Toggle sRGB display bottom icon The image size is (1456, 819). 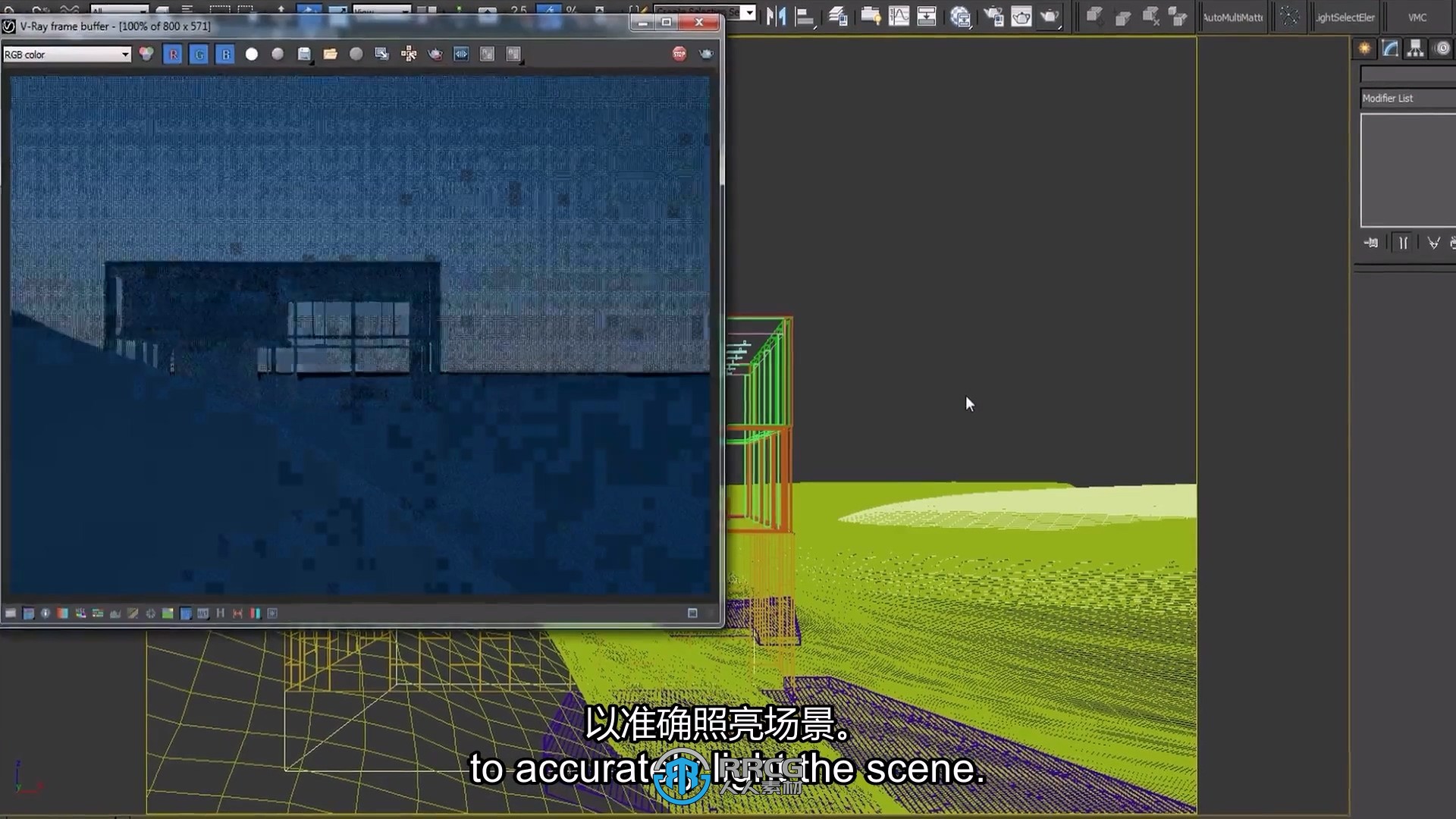pos(186,613)
